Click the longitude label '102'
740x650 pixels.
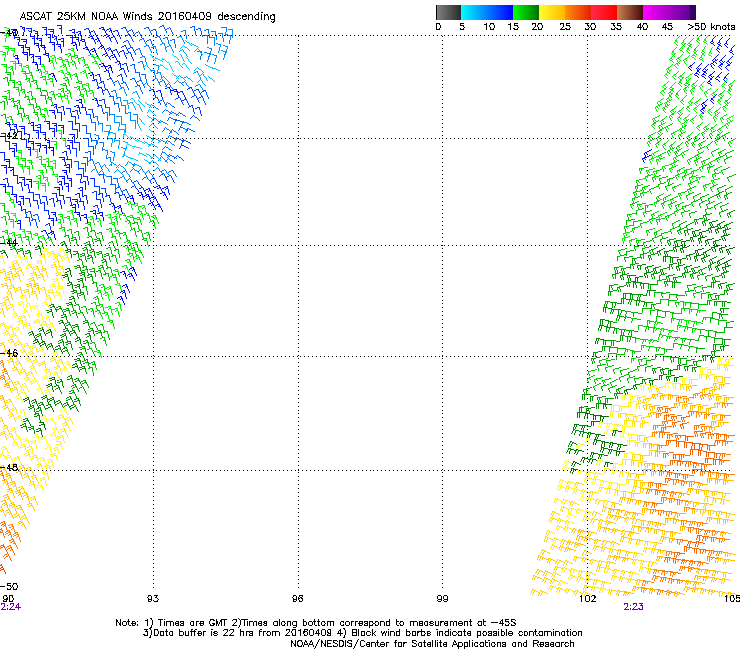pyautogui.click(x=588, y=599)
